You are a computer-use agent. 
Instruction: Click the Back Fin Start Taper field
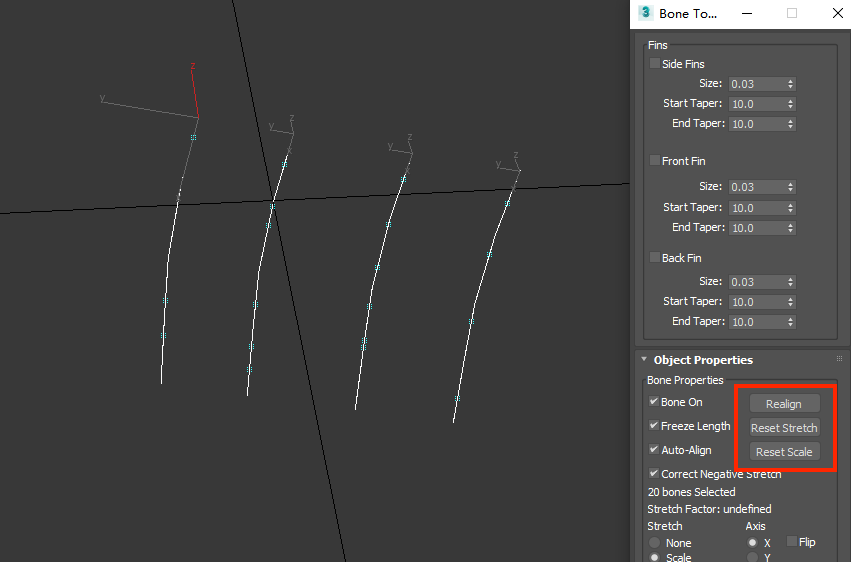click(x=757, y=302)
